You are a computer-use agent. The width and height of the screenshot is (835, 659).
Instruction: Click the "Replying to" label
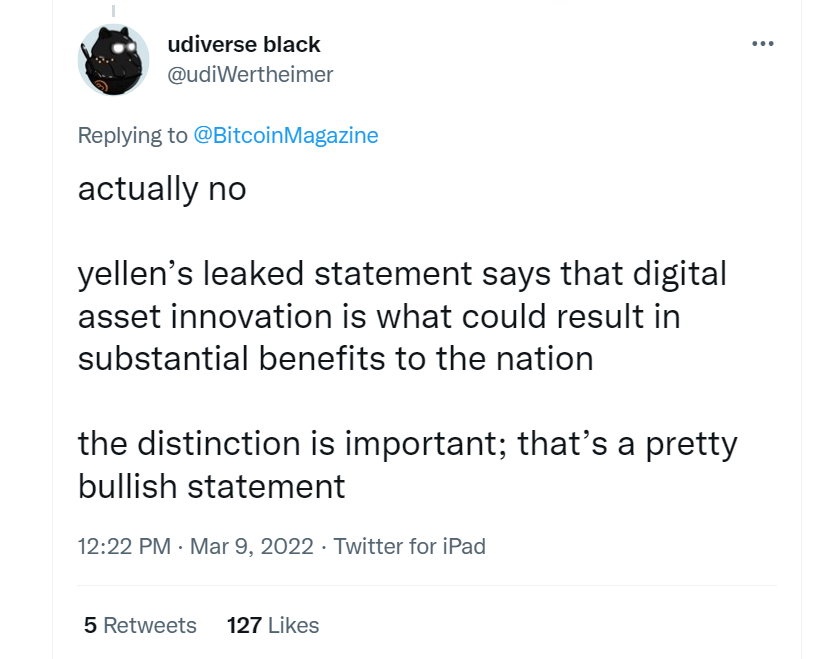[132, 136]
